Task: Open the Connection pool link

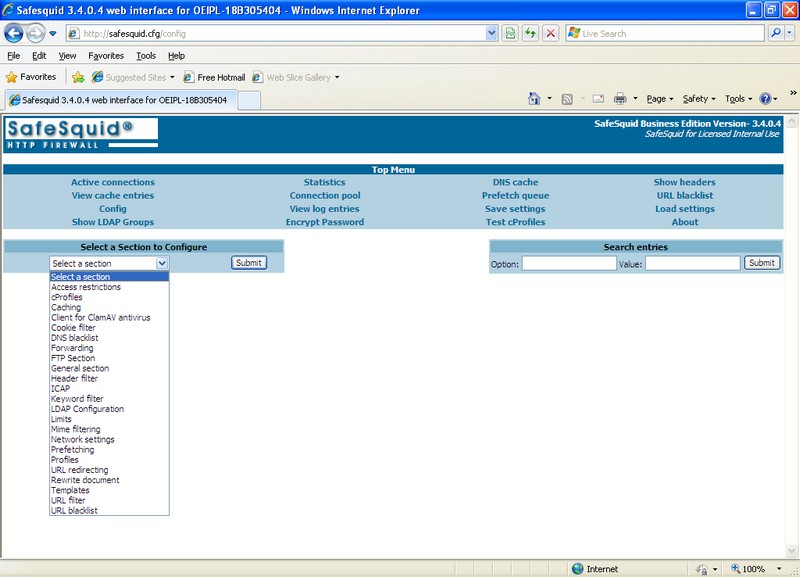Action: click(x=325, y=195)
